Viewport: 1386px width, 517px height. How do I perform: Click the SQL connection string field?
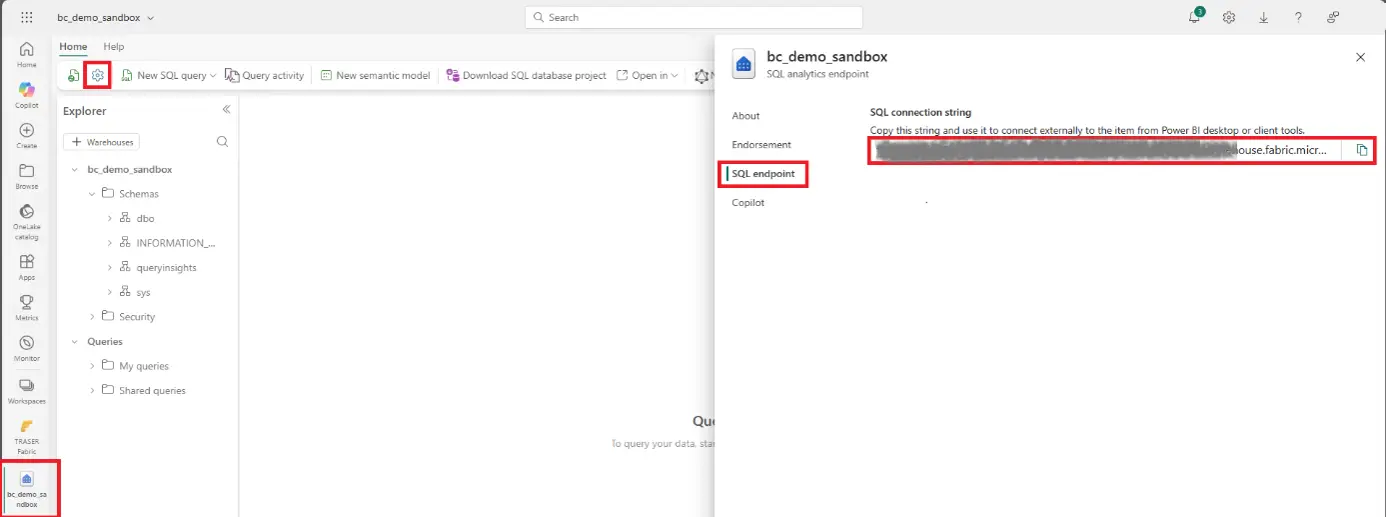click(1105, 150)
